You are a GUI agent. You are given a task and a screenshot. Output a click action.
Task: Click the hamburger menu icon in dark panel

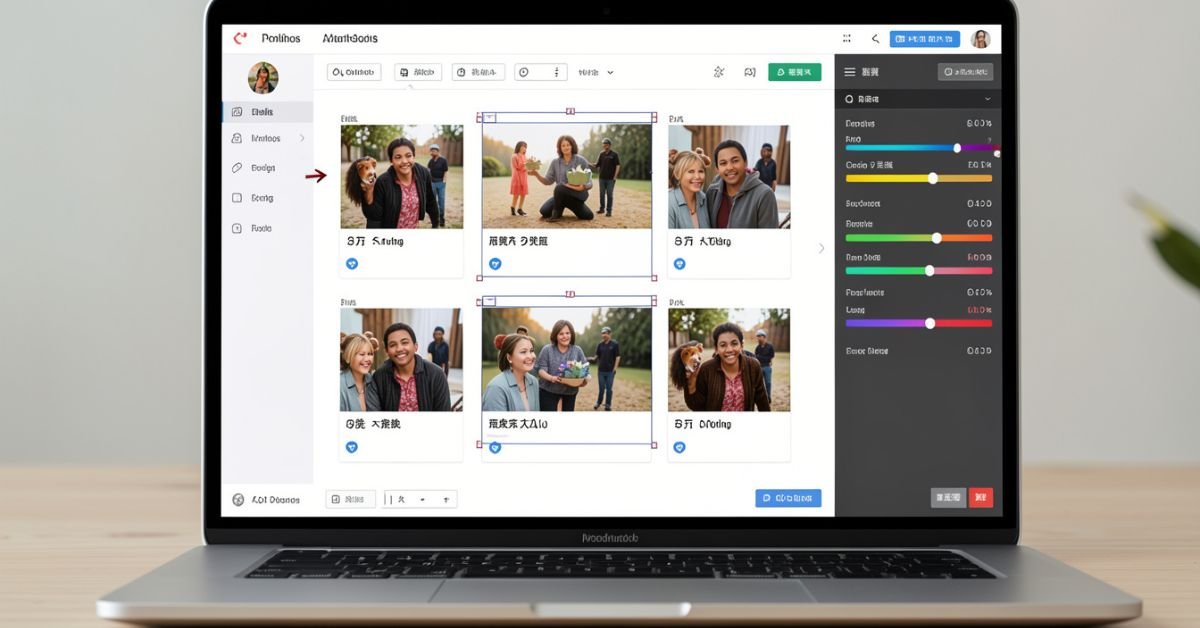(x=850, y=72)
